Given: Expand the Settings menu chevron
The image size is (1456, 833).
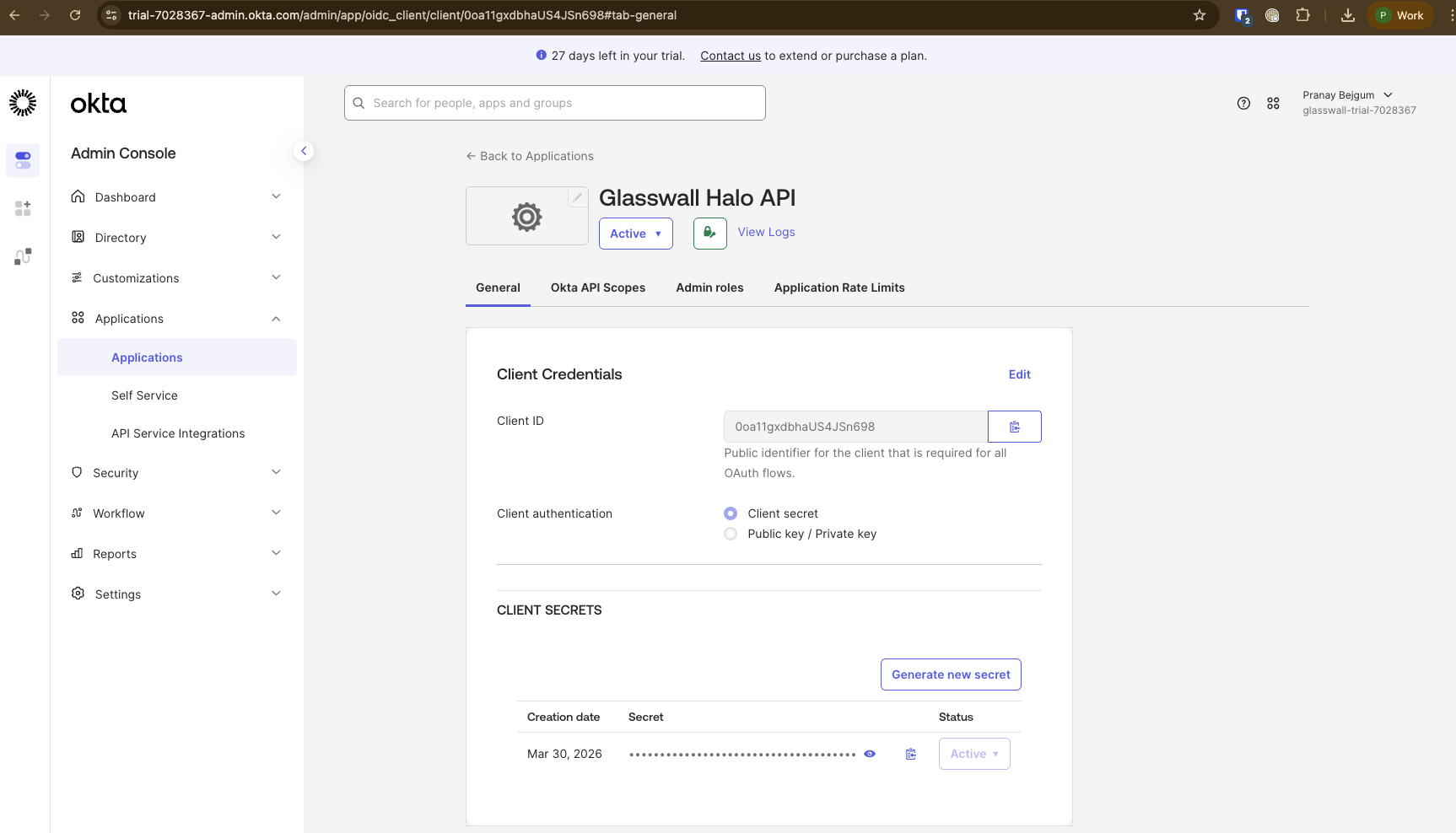Looking at the screenshot, I should [276, 594].
